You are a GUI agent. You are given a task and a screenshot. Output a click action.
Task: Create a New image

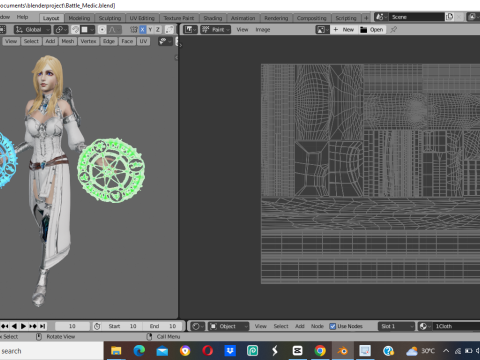coord(344,30)
